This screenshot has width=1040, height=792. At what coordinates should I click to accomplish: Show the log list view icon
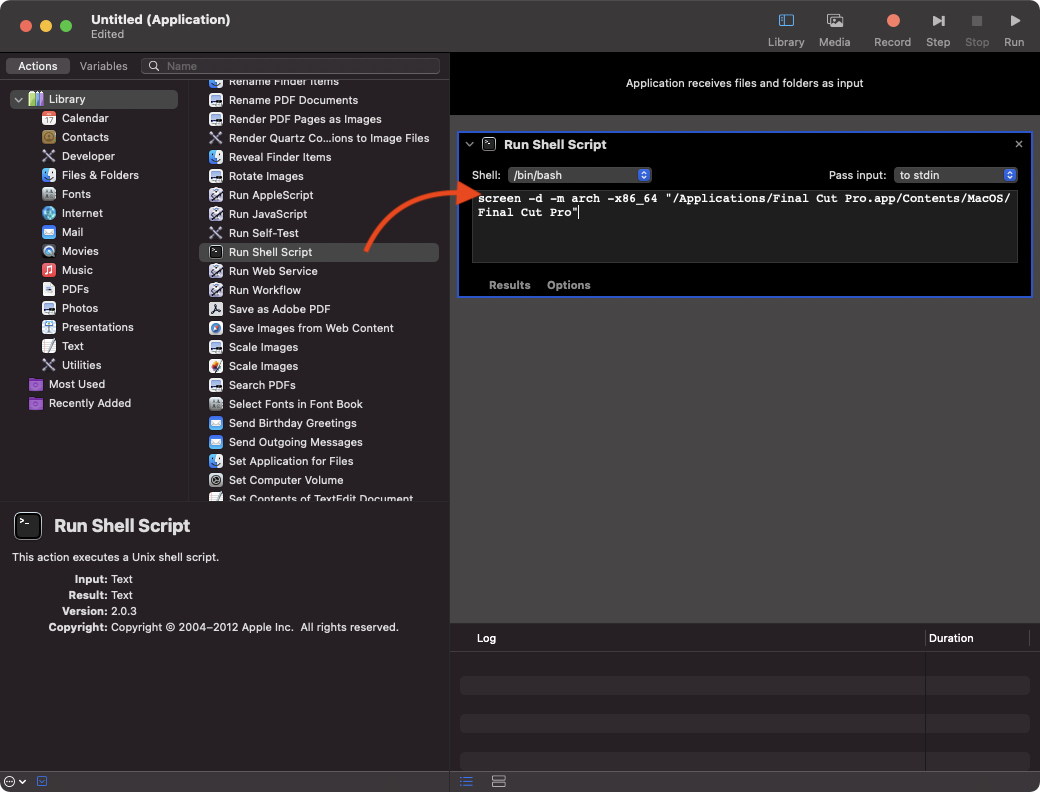point(466,781)
